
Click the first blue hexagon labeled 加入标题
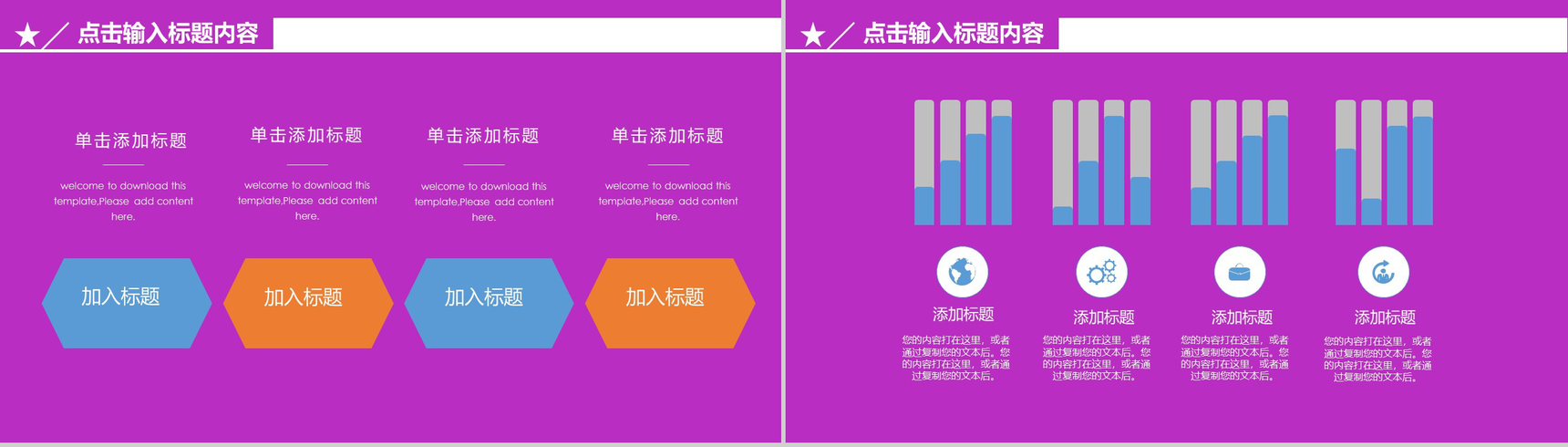pyautogui.click(x=127, y=303)
